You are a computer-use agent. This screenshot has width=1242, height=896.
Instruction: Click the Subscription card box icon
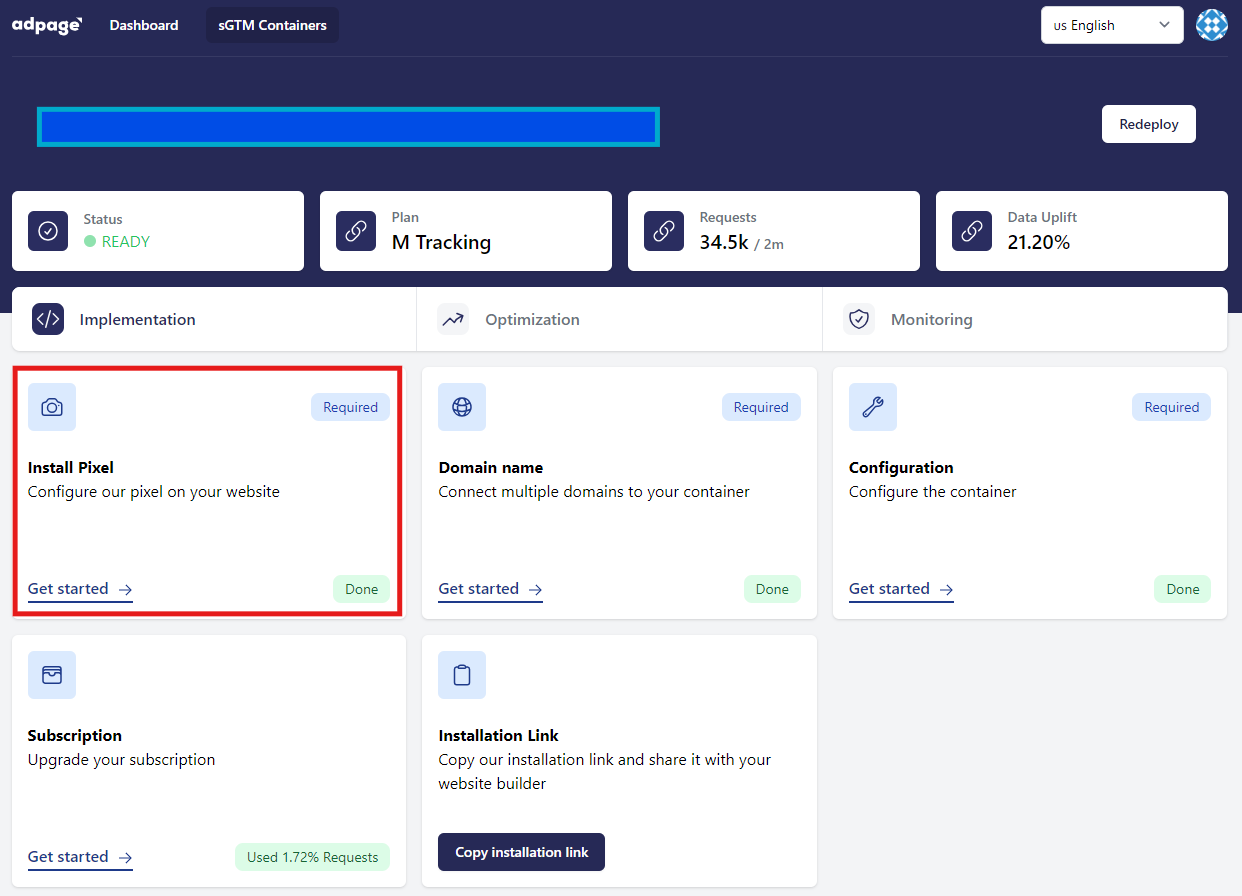[52, 675]
